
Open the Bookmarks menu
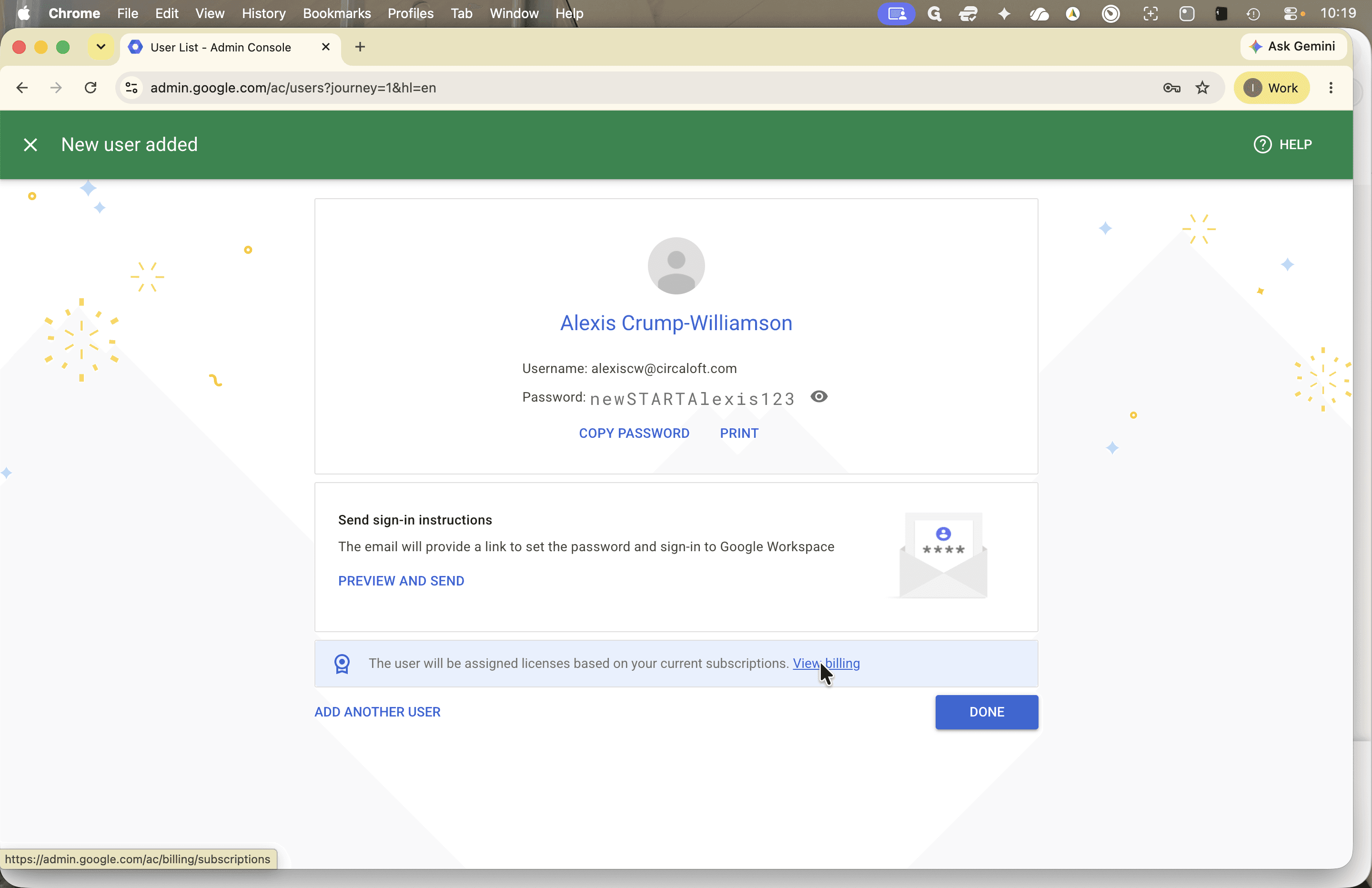(x=337, y=13)
